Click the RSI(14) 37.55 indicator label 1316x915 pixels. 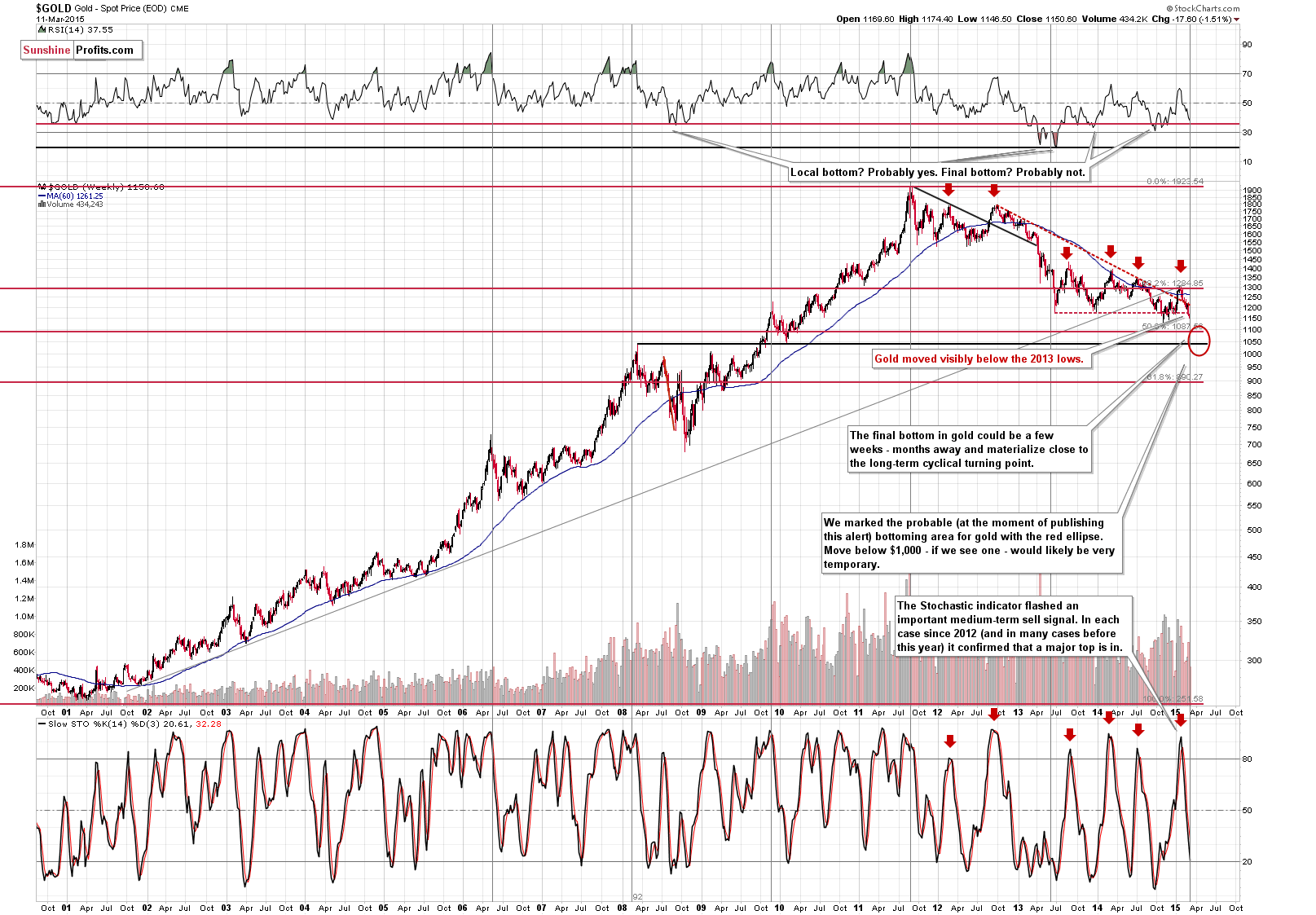click(x=79, y=29)
